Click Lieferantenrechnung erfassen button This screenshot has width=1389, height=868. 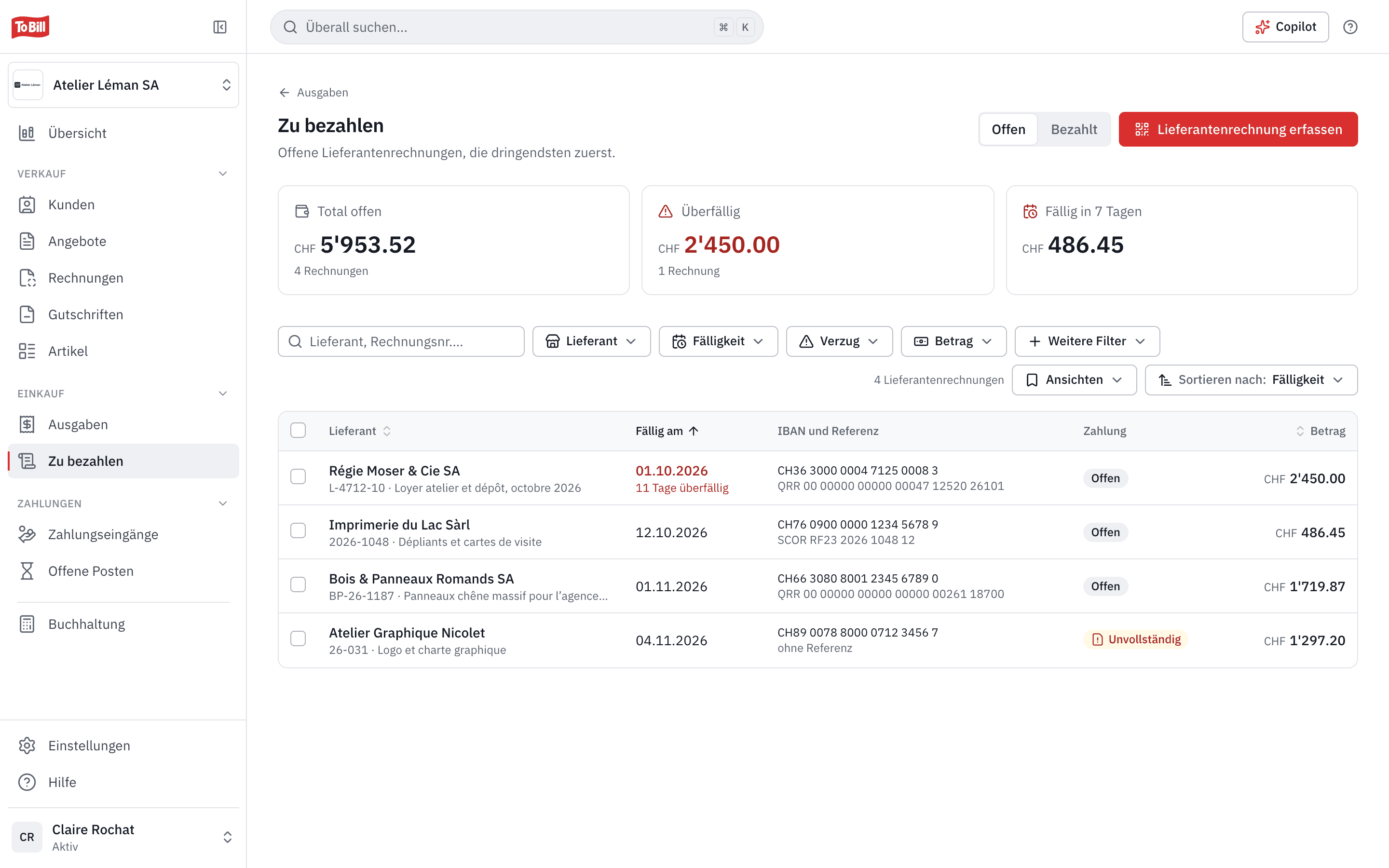1238,129
